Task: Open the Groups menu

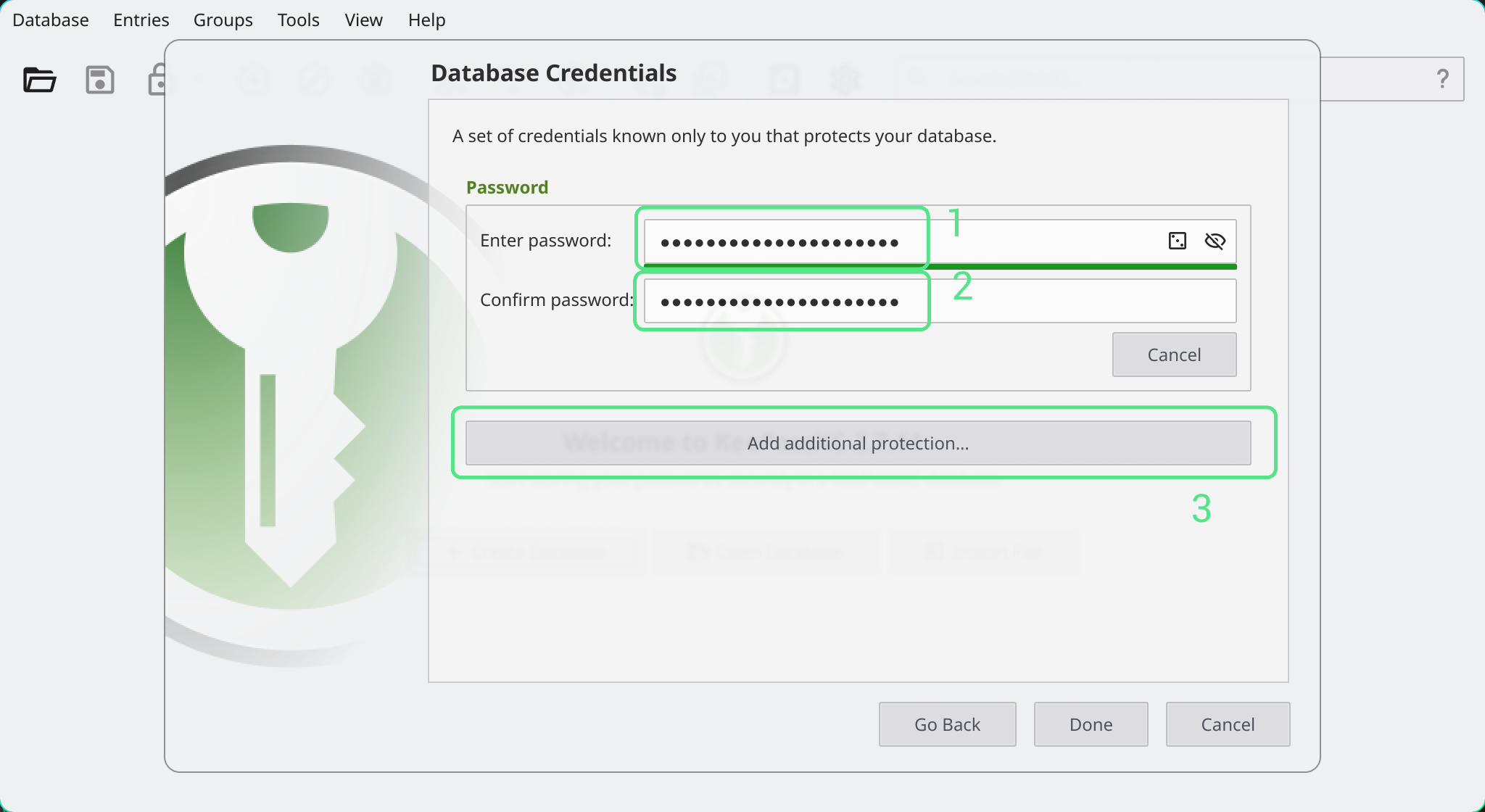Action: (223, 20)
